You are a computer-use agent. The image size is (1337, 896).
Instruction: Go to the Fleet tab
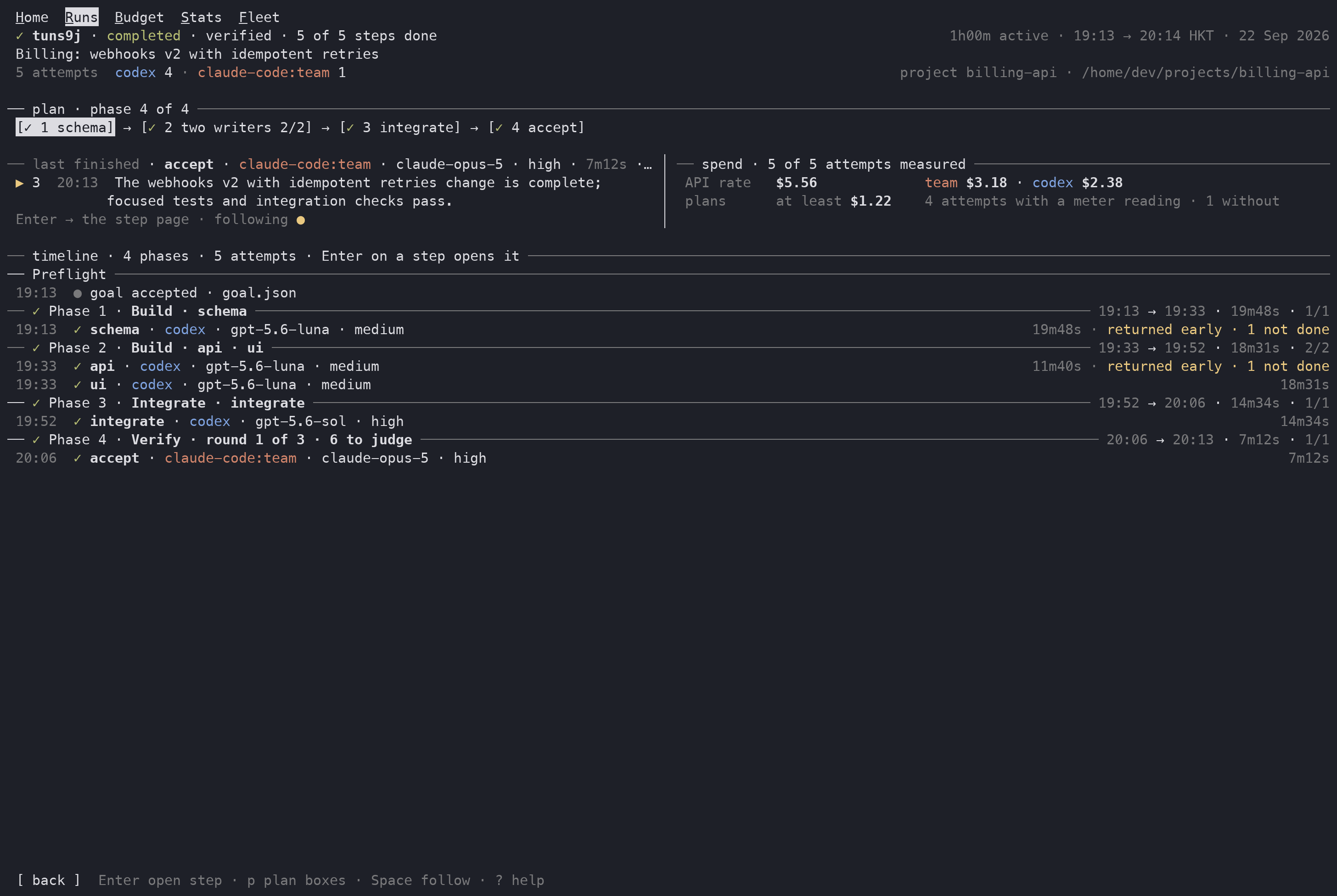pos(259,17)
